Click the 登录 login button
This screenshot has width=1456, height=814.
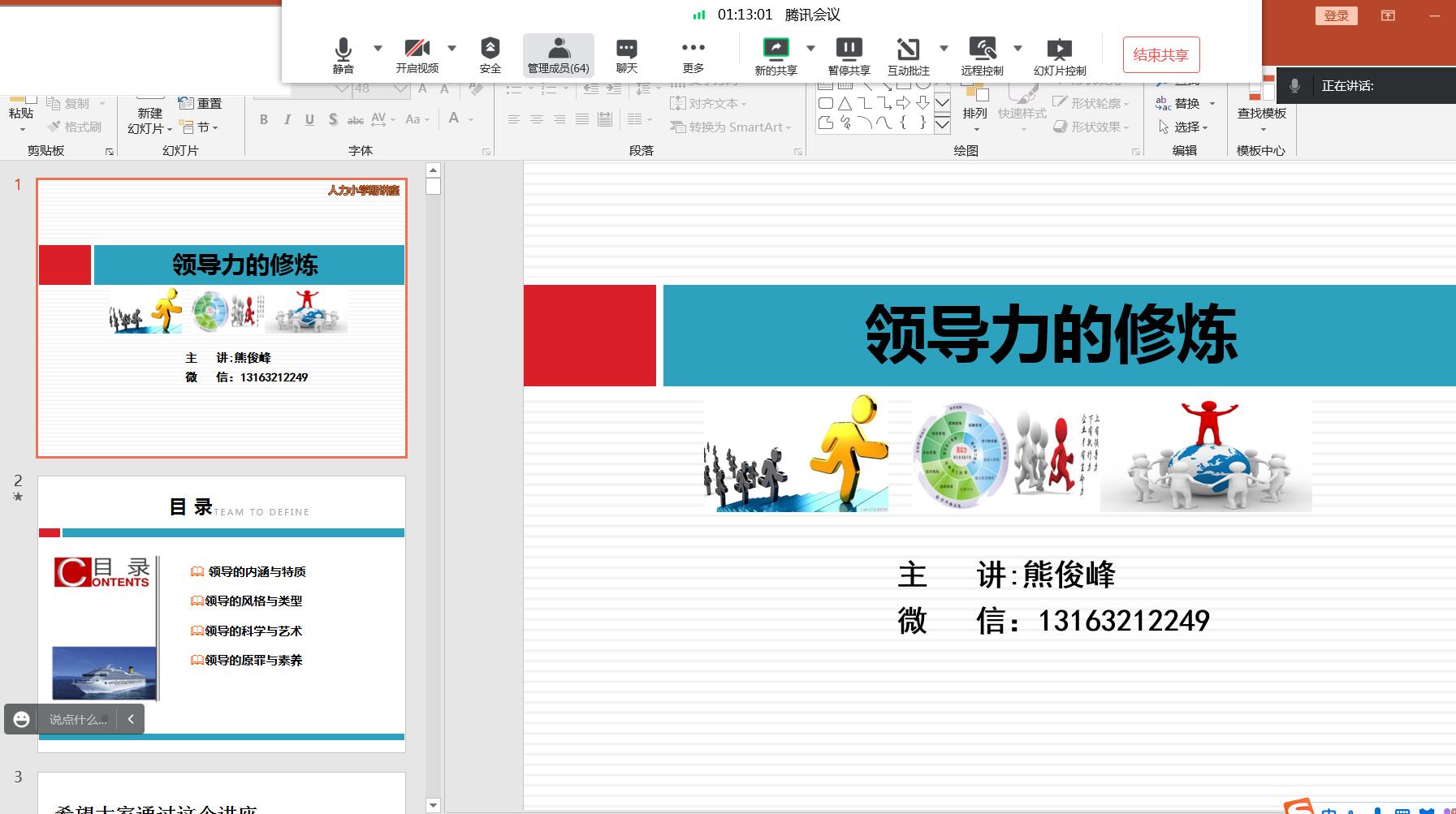1336,15
